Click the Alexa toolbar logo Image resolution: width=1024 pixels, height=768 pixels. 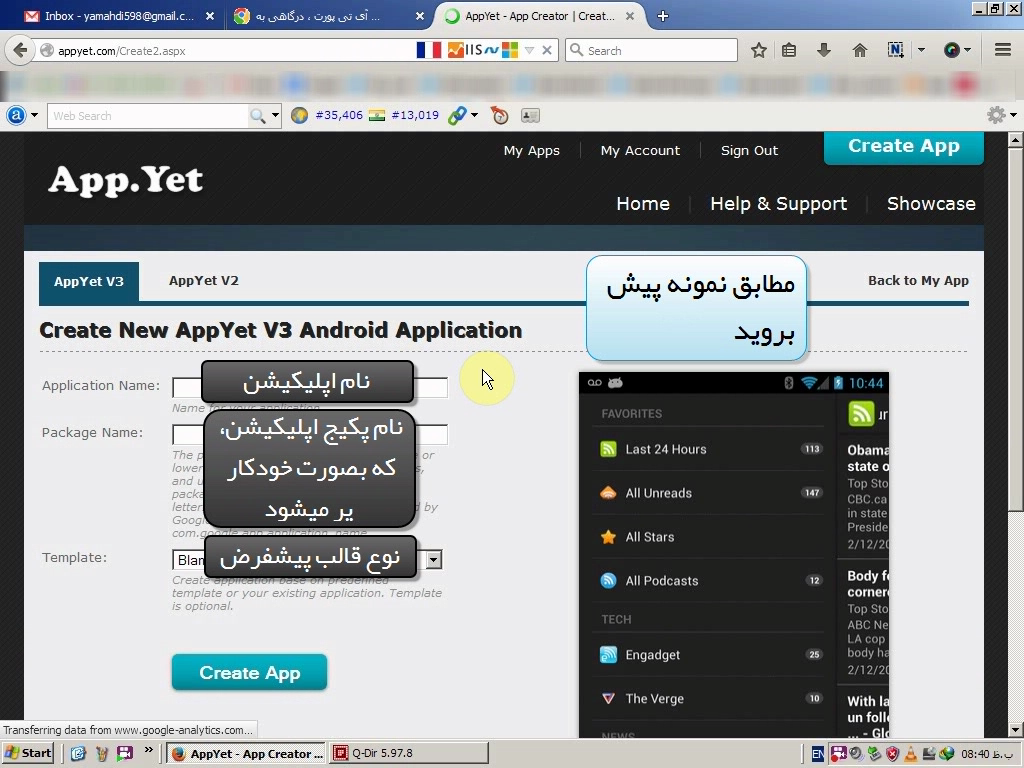click(x=16, y=116)
